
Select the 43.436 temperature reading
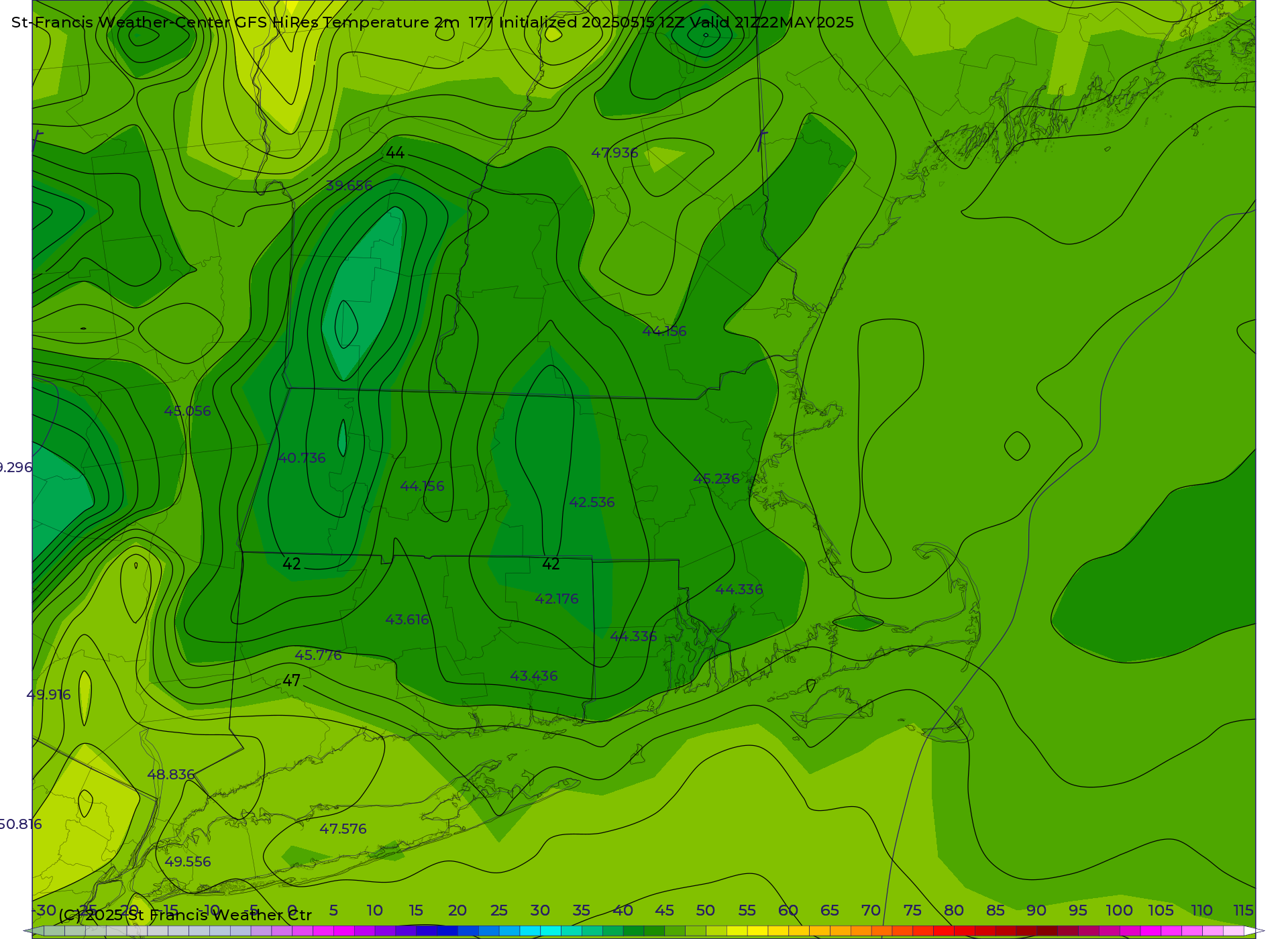pos(534,676)
